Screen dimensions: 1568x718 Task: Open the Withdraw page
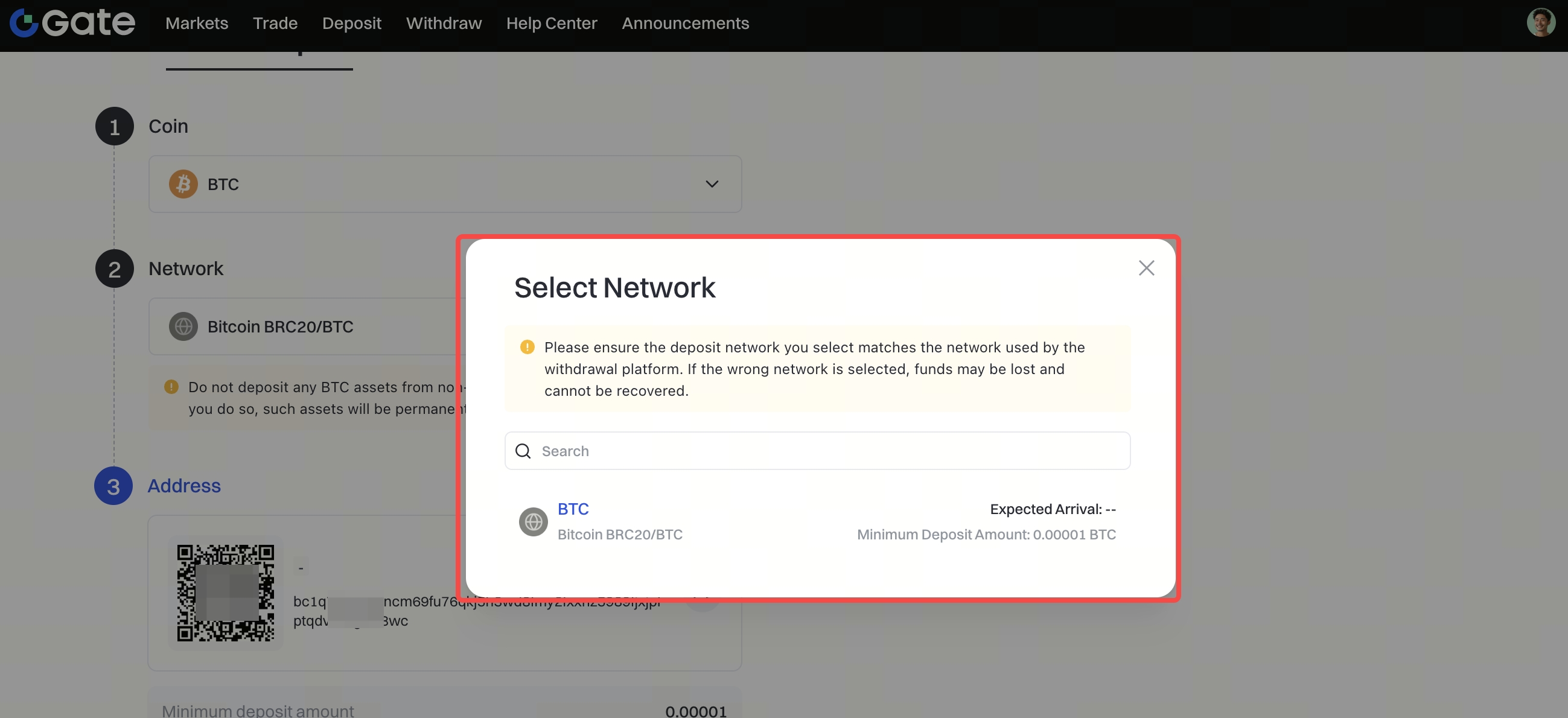click(444, 23)
